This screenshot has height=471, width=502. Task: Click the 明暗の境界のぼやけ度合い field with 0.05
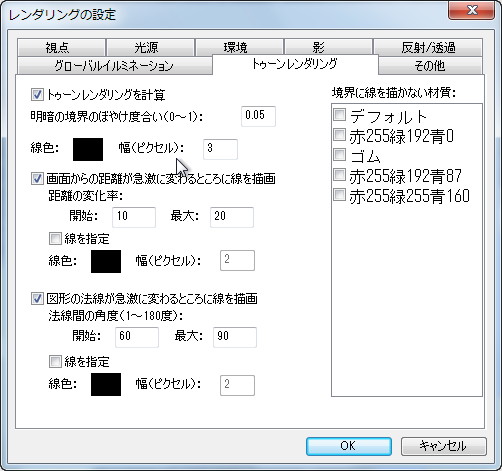pos(258,116)
